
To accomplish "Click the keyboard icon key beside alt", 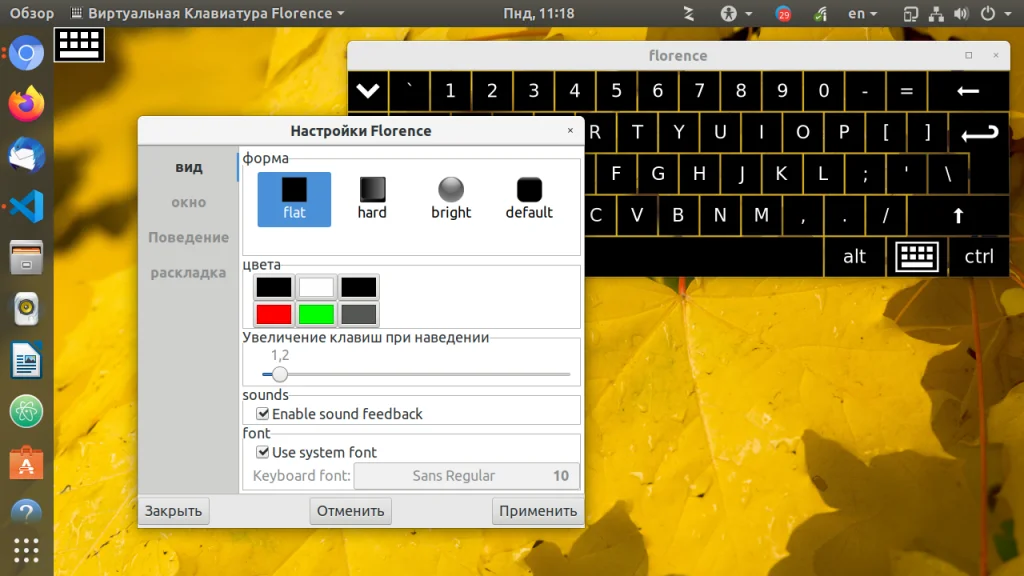I will point(917,256).
